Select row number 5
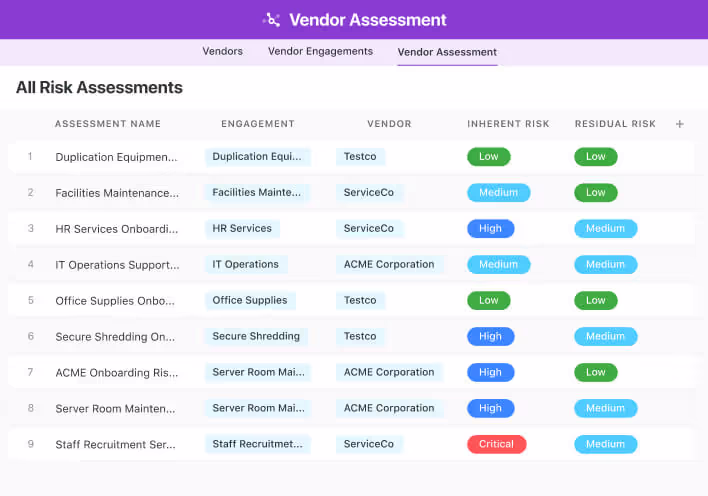The width and height of the screenshot is (708, 496). click(30, 300)
